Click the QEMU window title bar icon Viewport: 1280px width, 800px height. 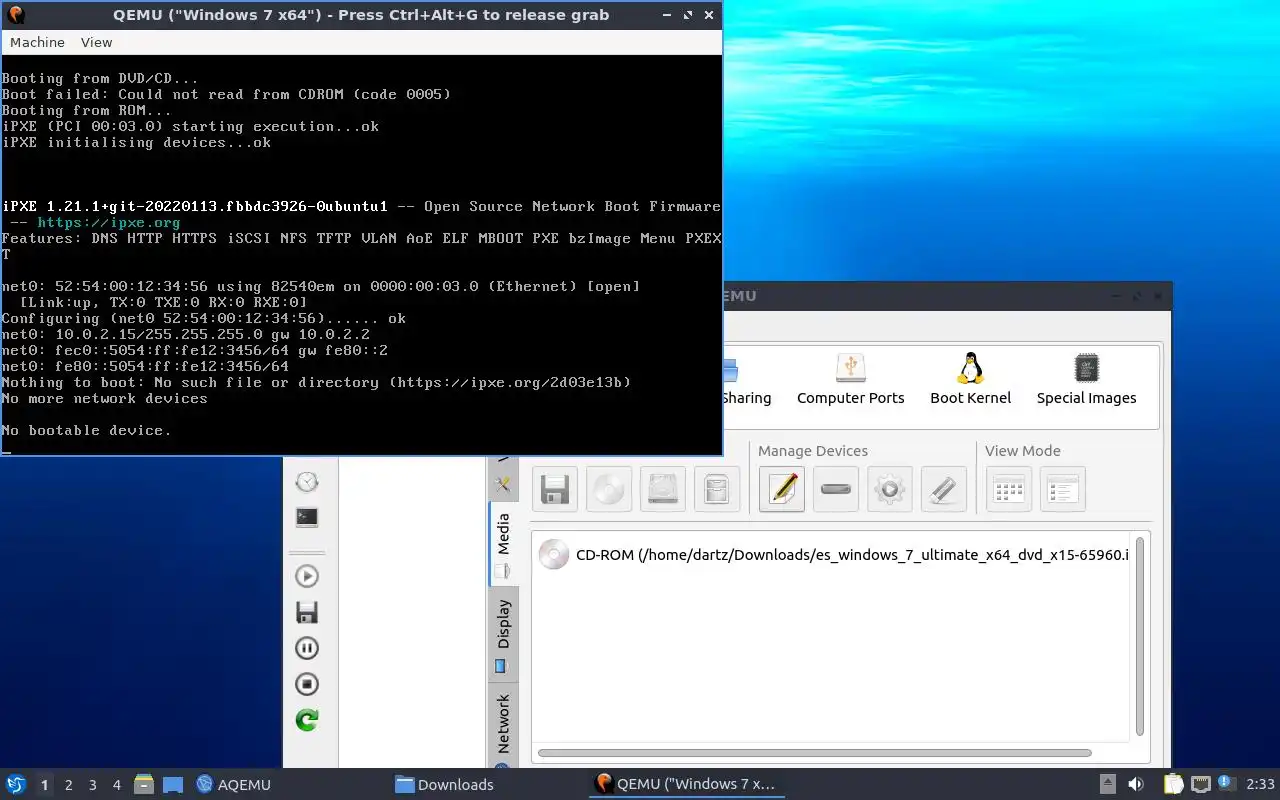(x=15, y=15)
